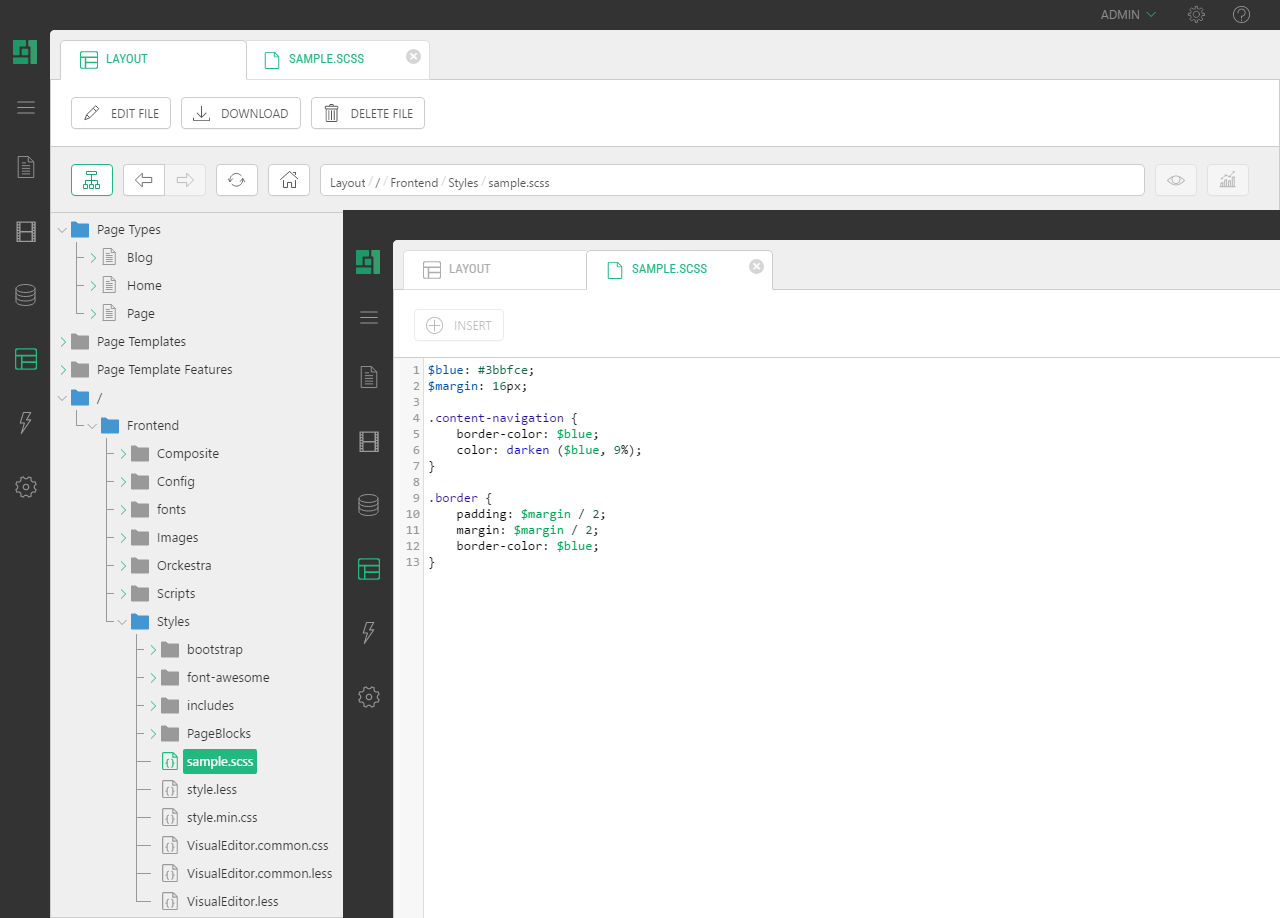Viewport: 1280px width, 918px height.
Task: Open the settings gear in top bar
Action: [x=1196, y=15]
